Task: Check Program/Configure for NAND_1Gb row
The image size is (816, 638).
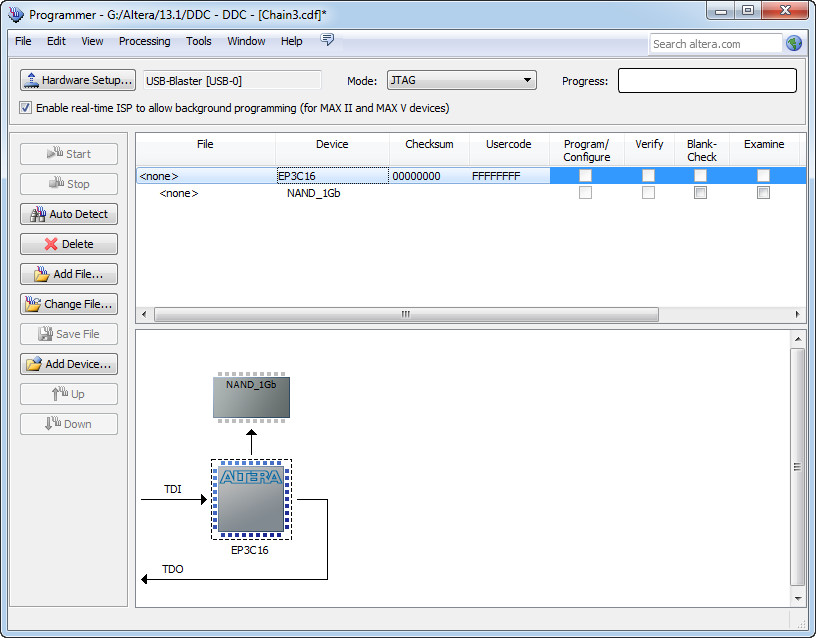Action: pos(585,193)
